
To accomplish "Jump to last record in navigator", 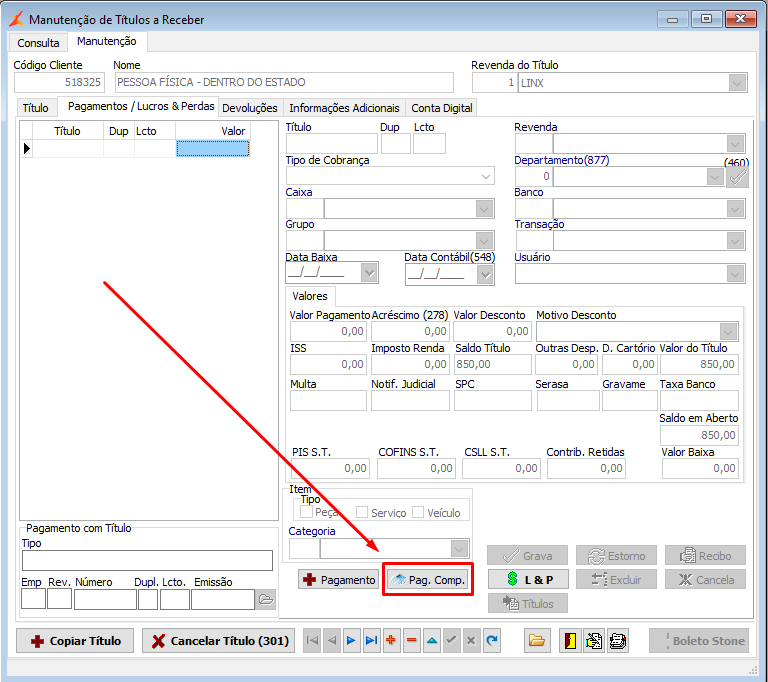I will (371, 640).
